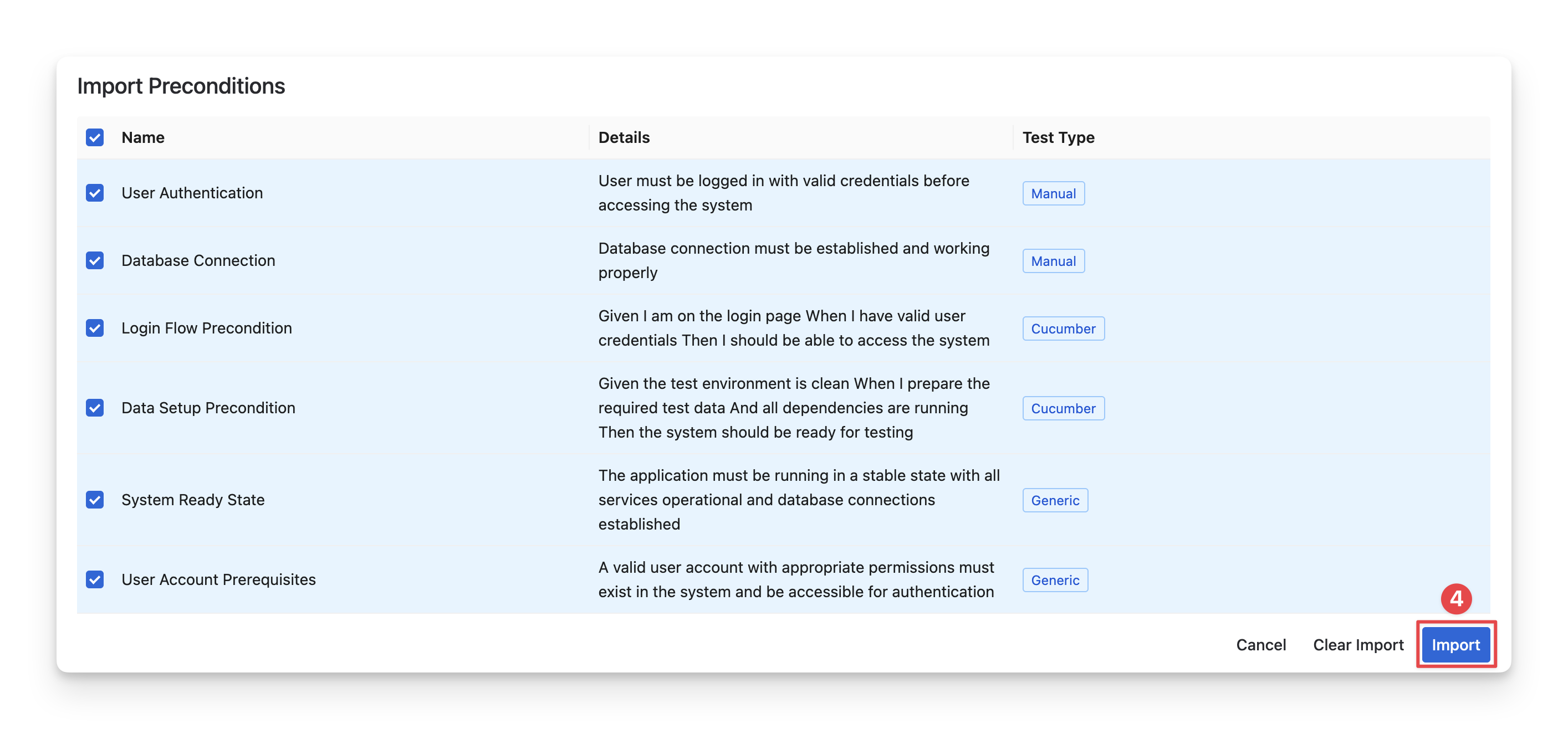This screenshot has width=1568, height=729.
Task: Deselect the Login Flow Precondition checkbox
Action: (x=94, y=328)
